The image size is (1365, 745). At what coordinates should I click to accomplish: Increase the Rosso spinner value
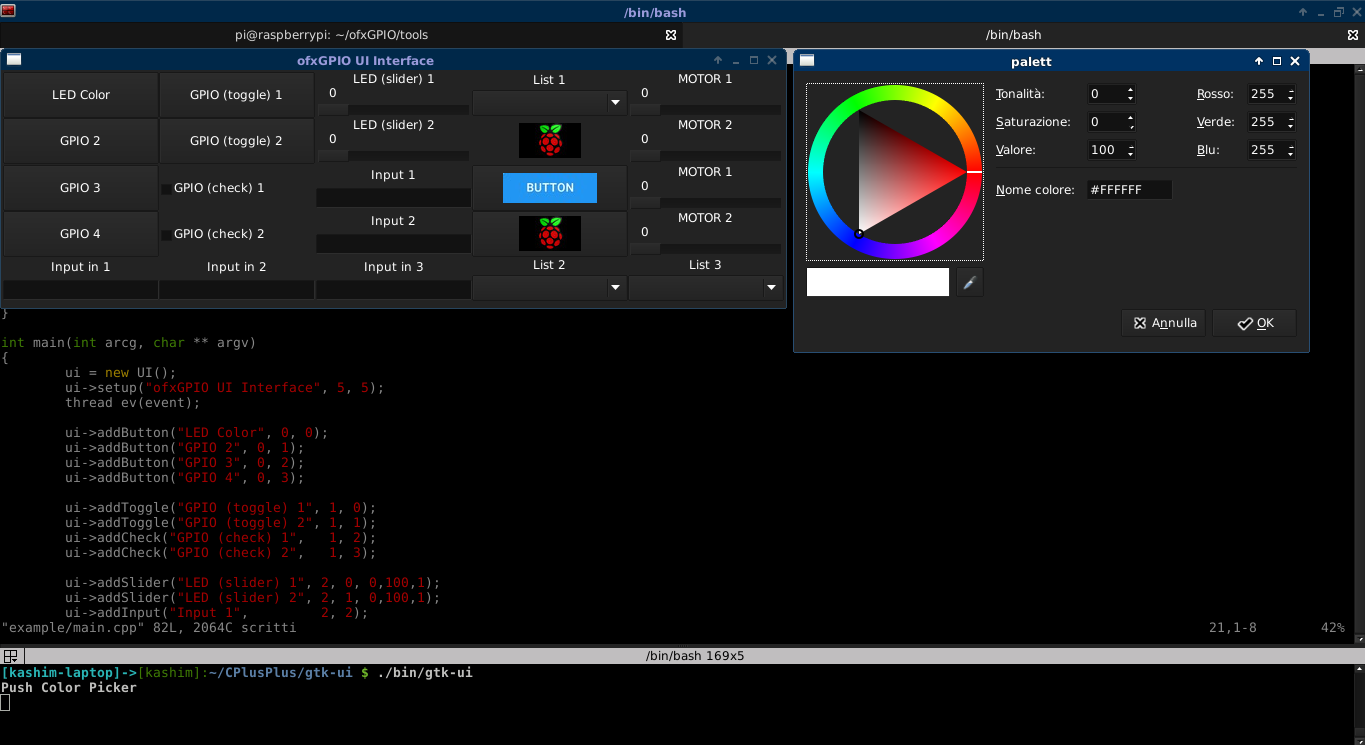(1291, 90)
